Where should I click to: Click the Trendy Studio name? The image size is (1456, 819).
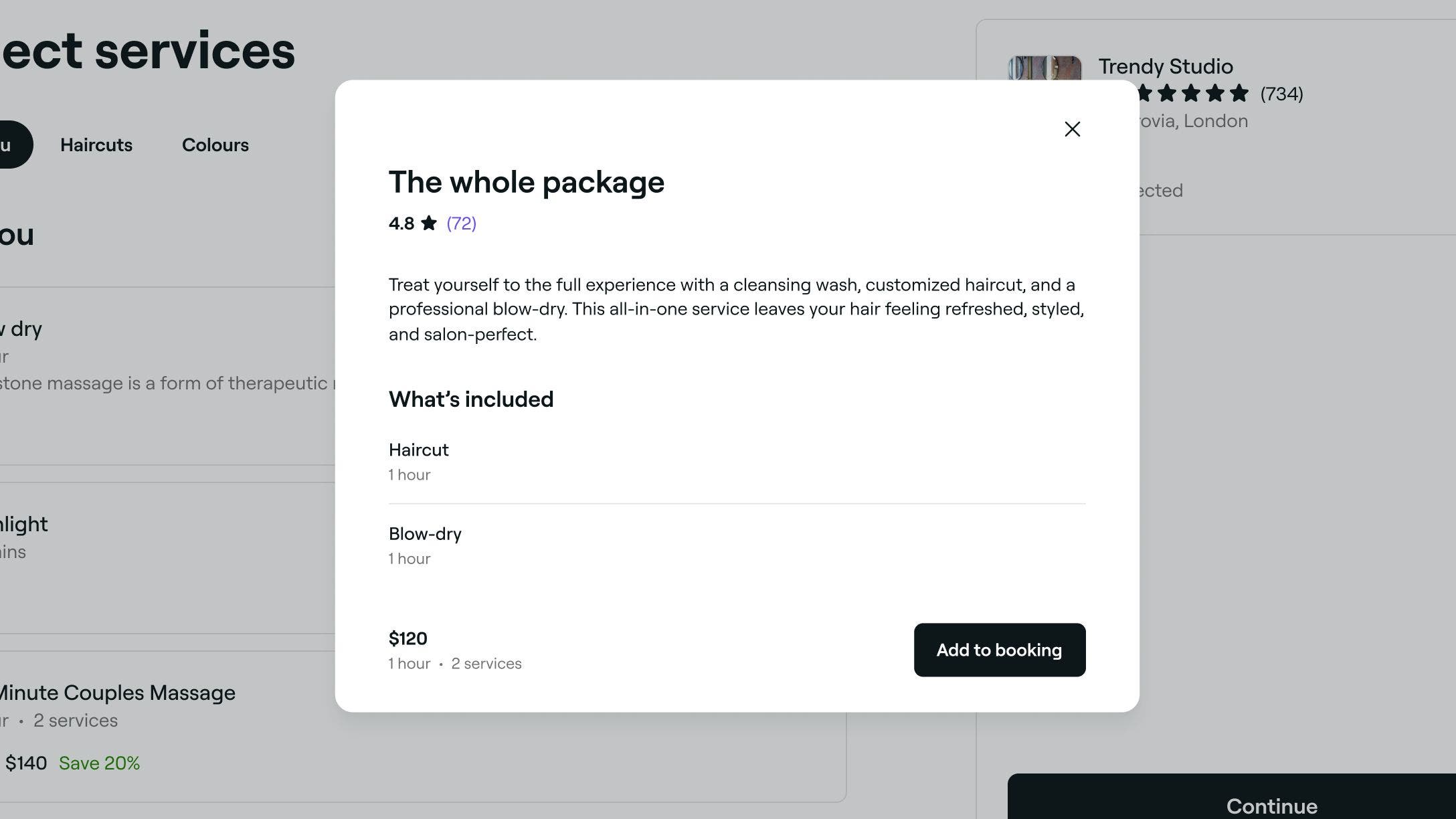pos(1166,66)
